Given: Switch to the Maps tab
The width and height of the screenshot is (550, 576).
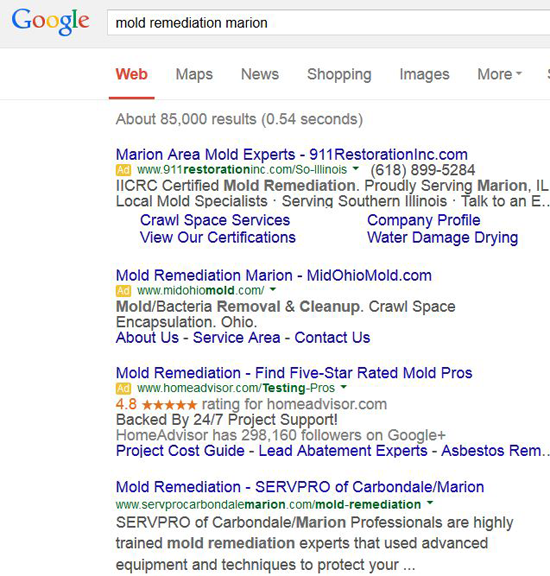Looking at the screenshot, I should [194, 74].
